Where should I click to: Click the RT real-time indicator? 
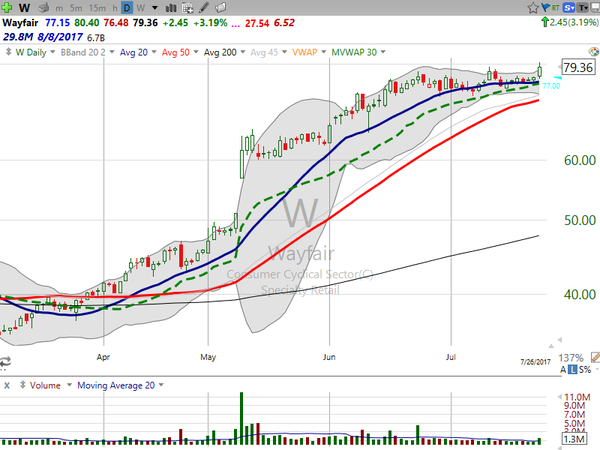pyautogui.click(x=556, y=7)
